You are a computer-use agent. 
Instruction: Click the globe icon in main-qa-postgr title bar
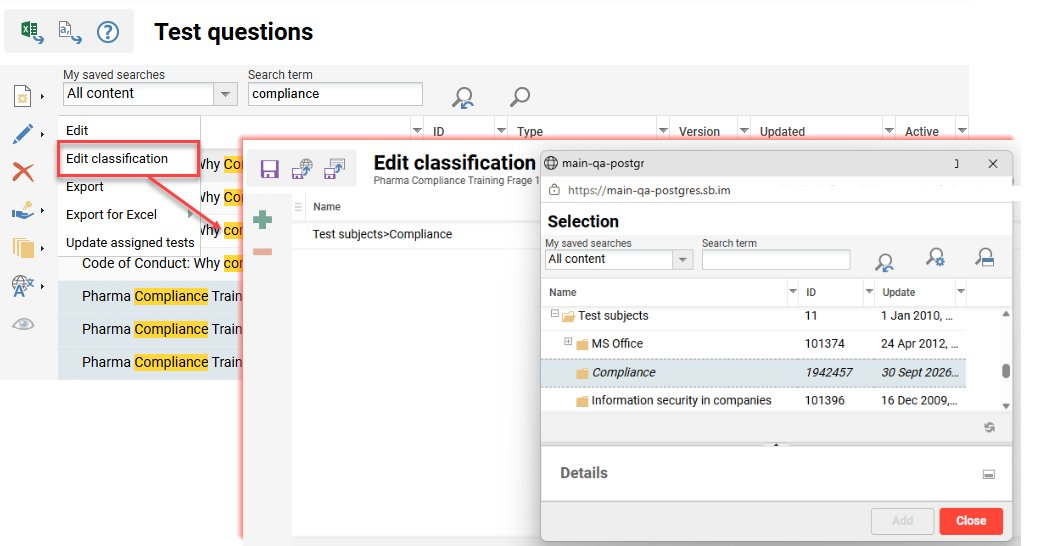[x=551, y=163]
